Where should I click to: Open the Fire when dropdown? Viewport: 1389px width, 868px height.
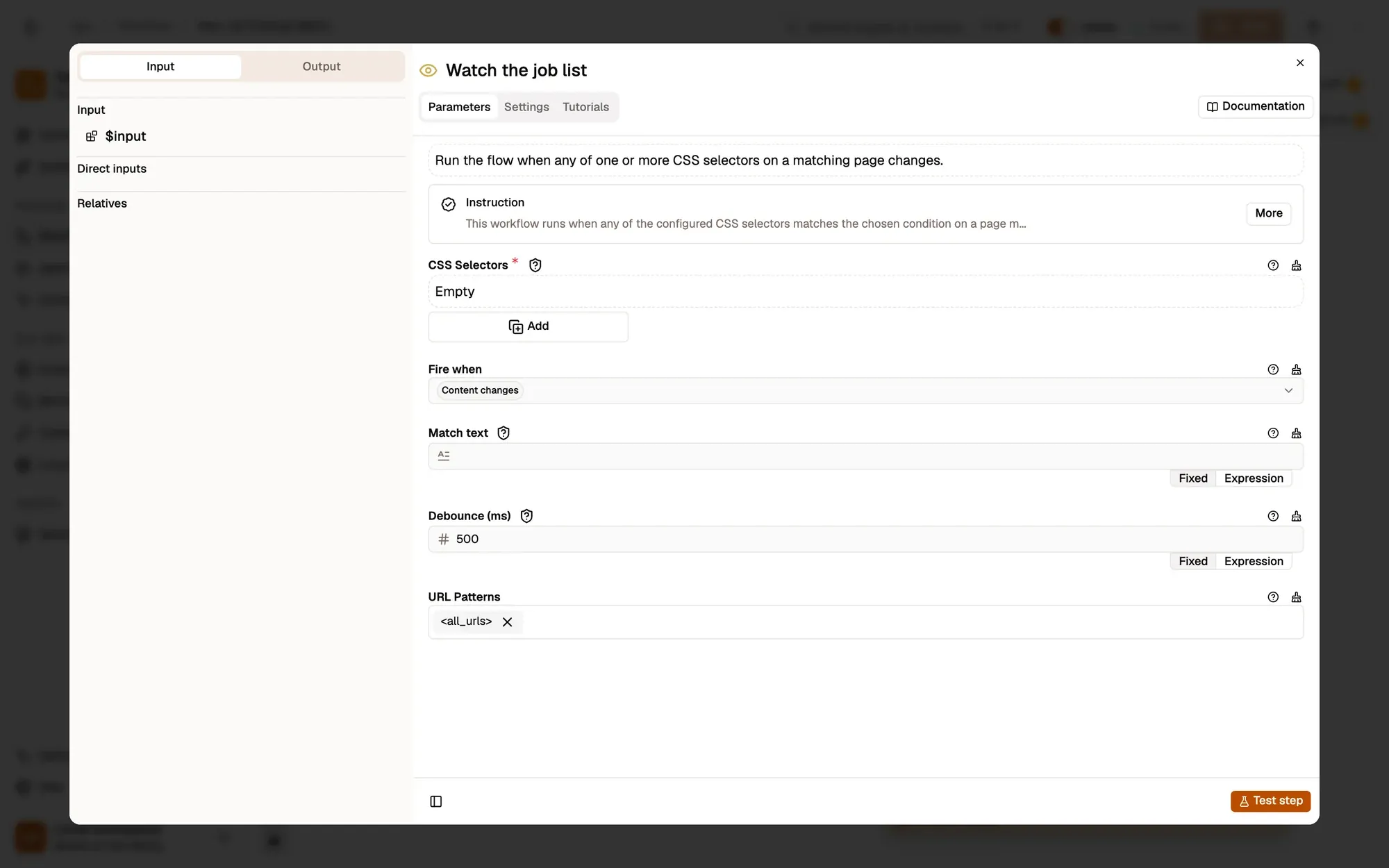click(865, 390)
